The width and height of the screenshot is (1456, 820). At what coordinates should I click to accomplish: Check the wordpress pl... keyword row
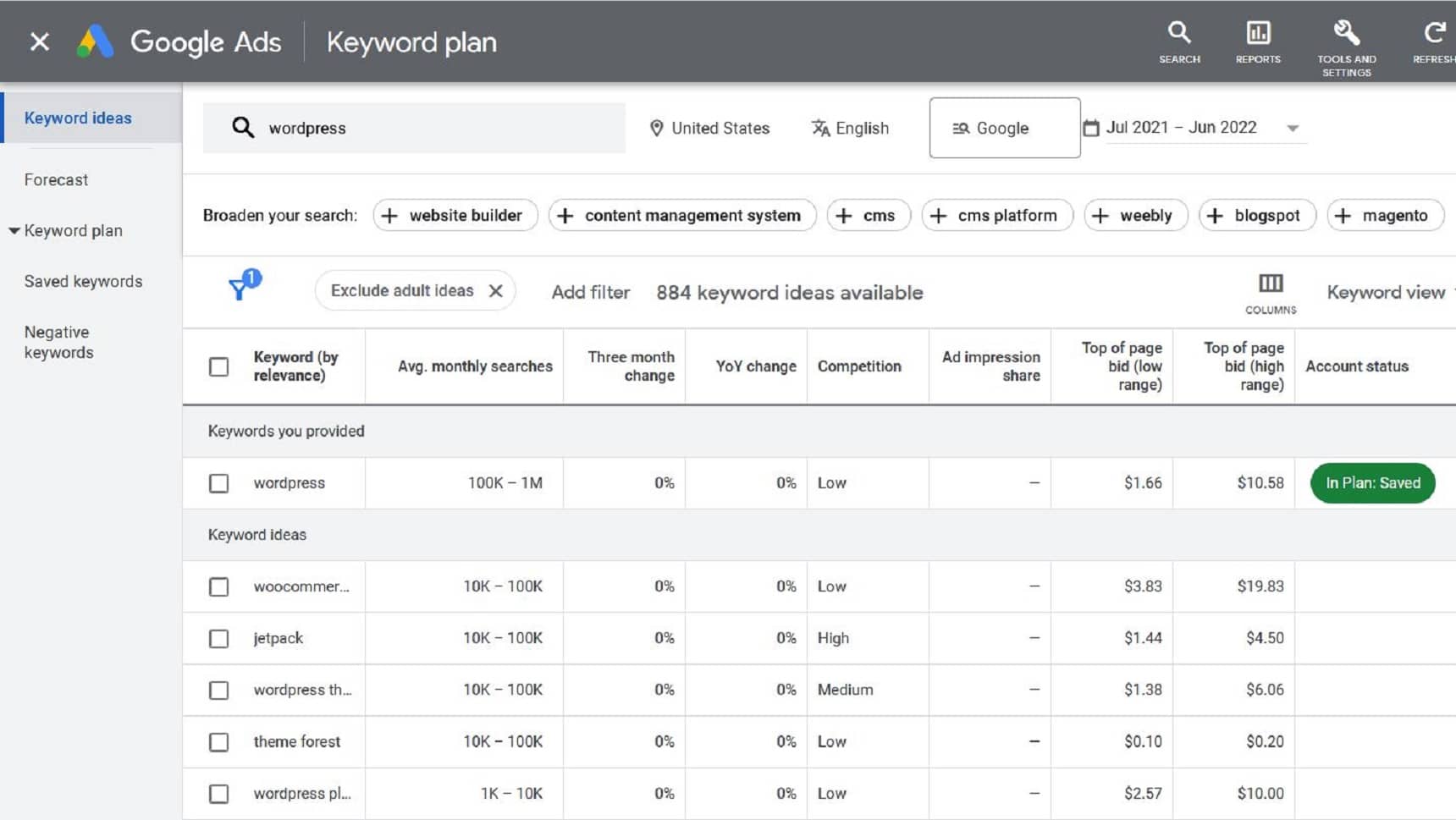(x=218, y=794)
